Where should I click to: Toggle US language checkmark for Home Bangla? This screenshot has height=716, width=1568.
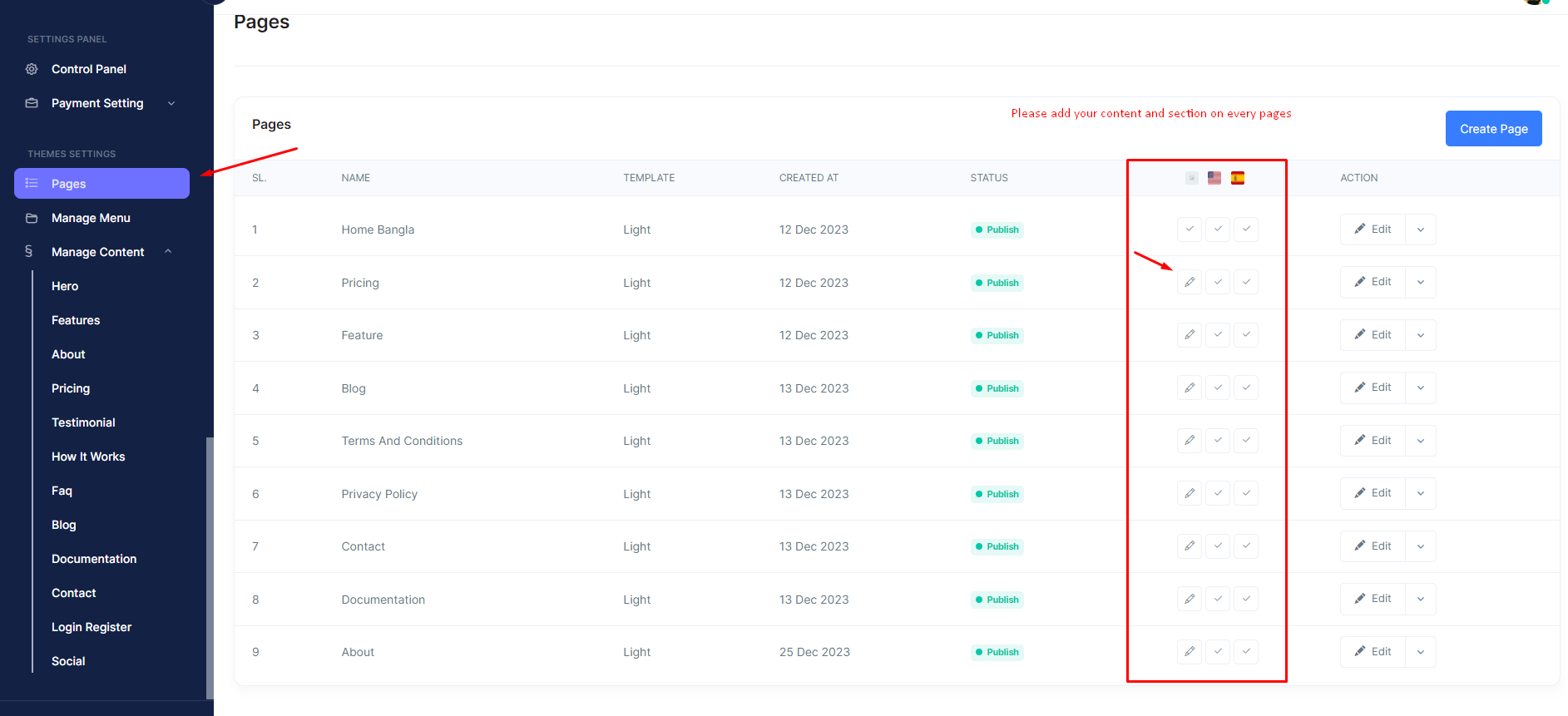pos(1218,230)
